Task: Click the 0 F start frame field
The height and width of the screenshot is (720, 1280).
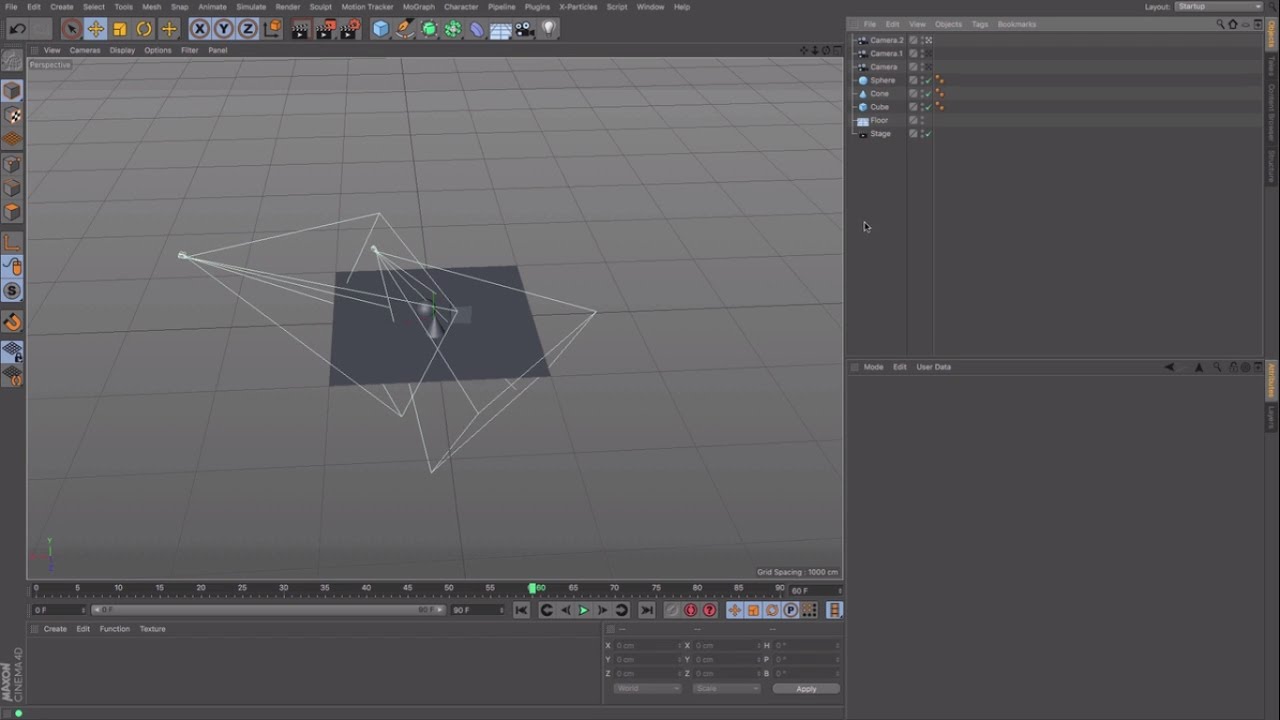Action: [59, 610]
